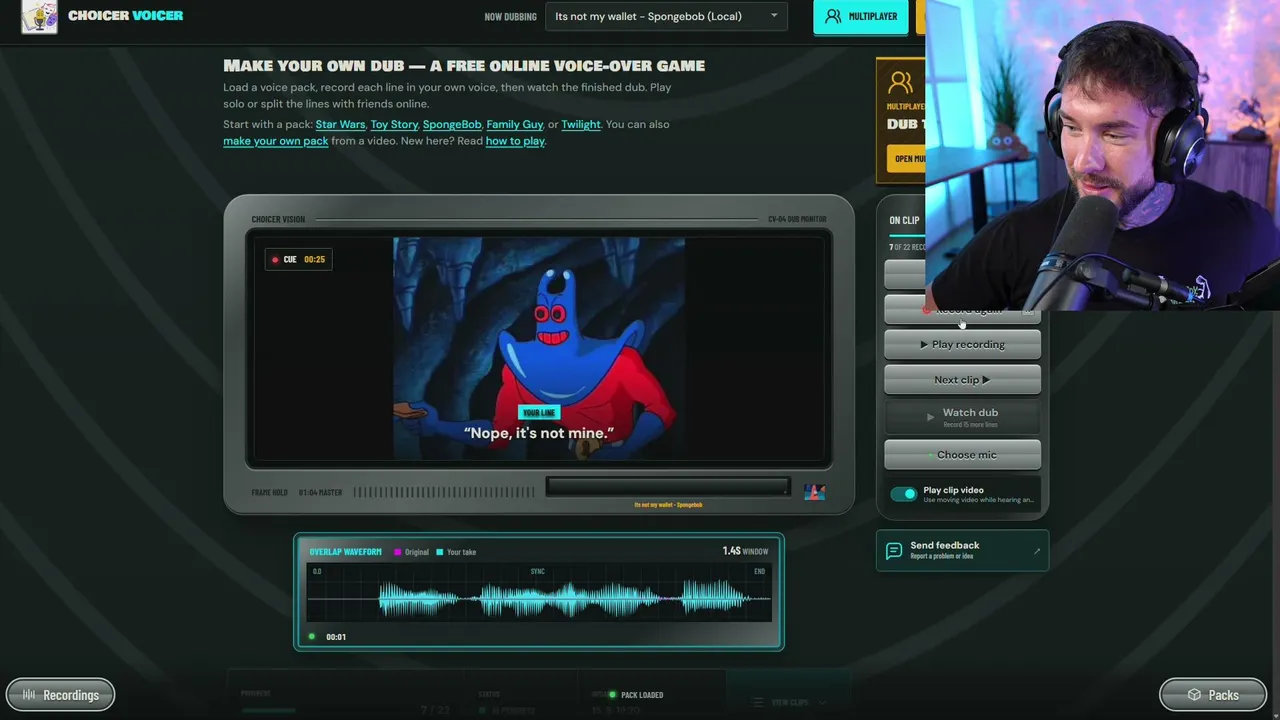Click the pack thumbnail icon on the monitor

pos(815,492)
